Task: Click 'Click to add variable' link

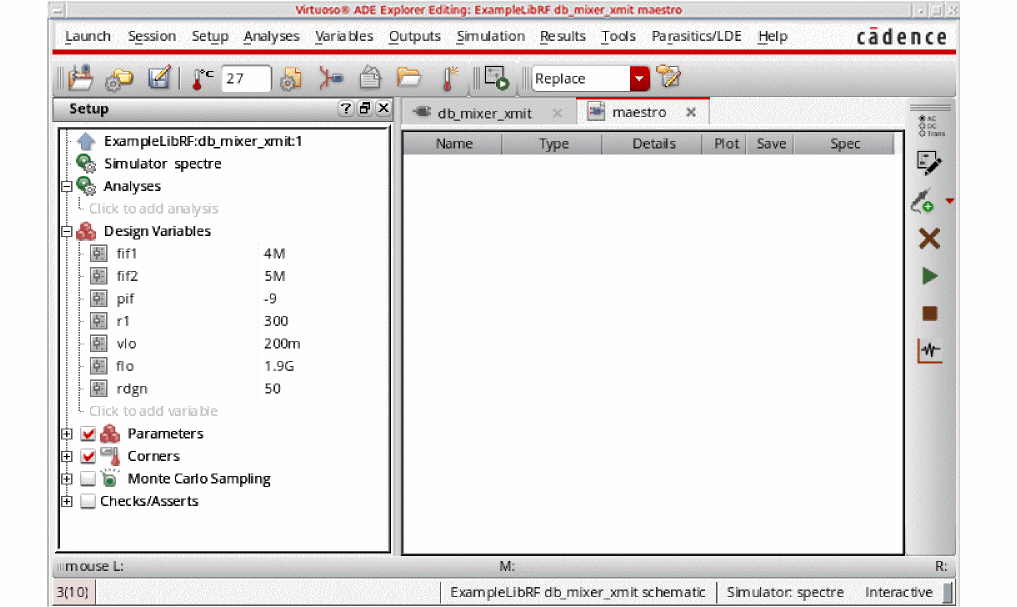Action: [153, 411]
